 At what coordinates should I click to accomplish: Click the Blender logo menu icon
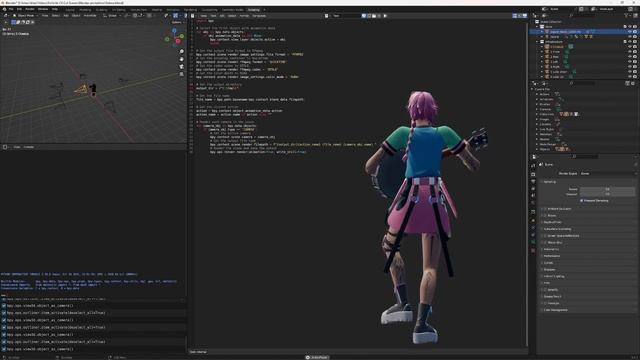[4, 9]
